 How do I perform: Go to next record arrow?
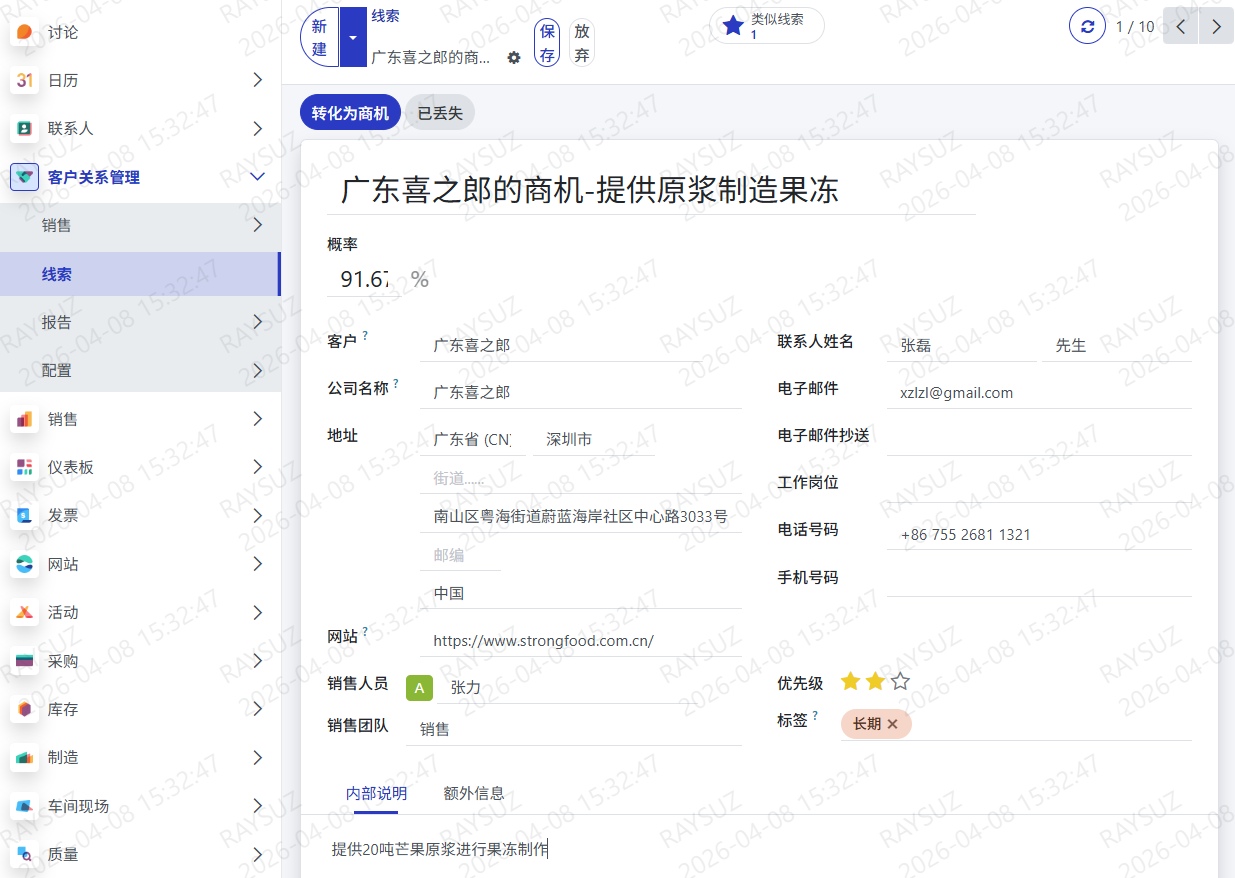[1216, 26]
